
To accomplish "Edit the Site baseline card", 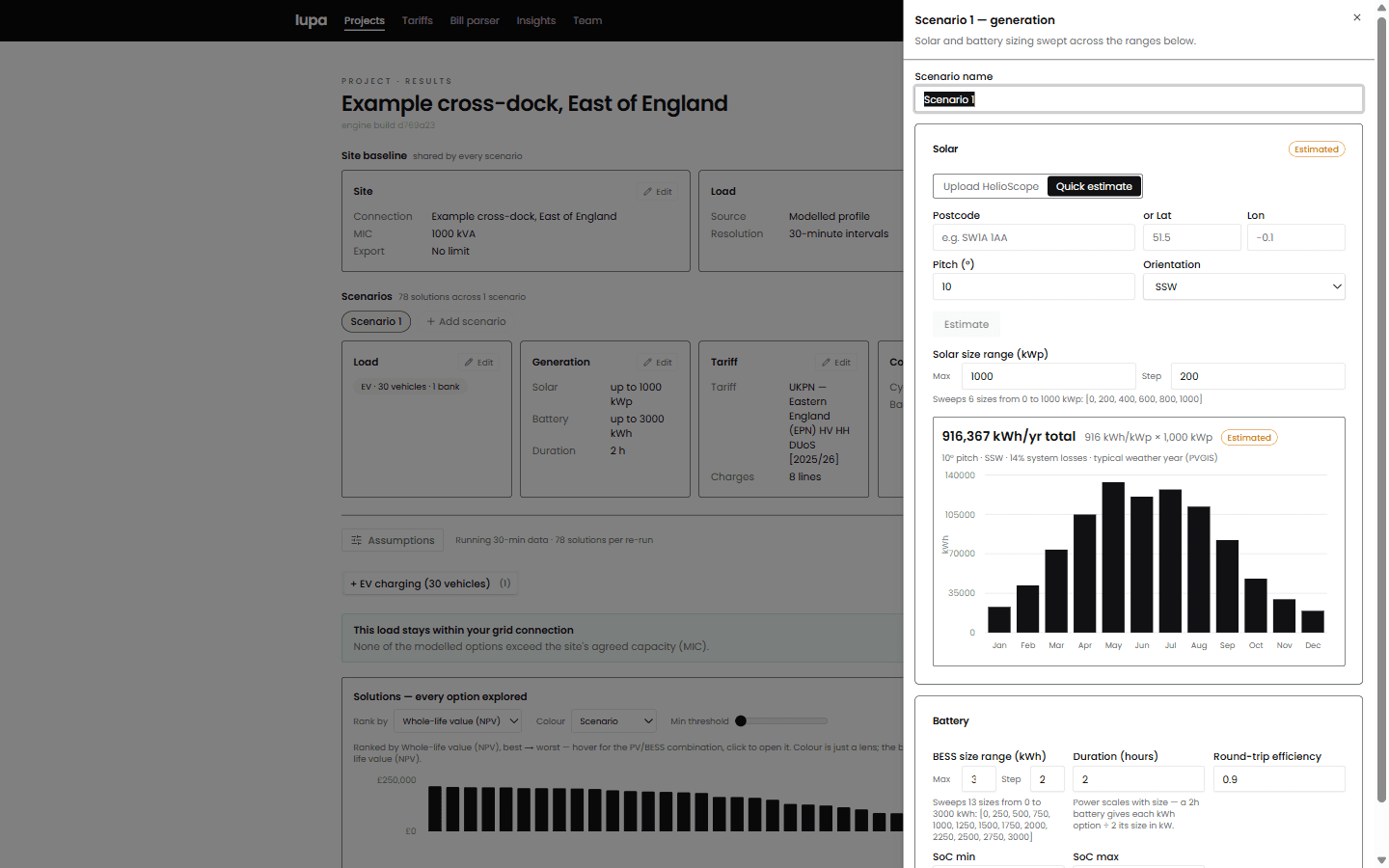I will pos(658,192).
